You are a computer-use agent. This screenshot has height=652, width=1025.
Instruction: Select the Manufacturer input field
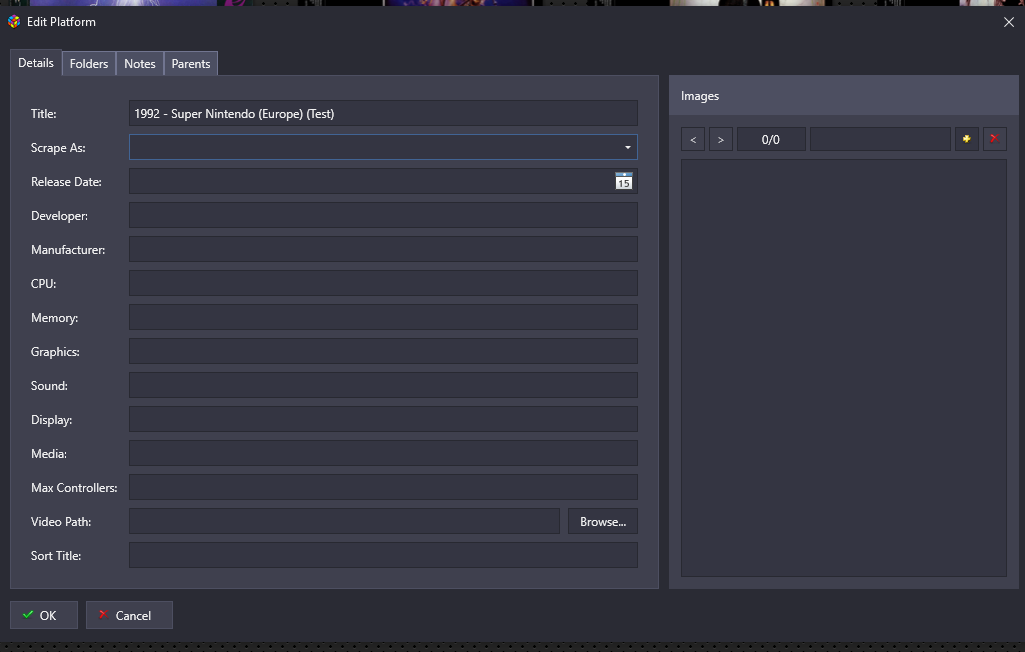(x=383, y=249)
